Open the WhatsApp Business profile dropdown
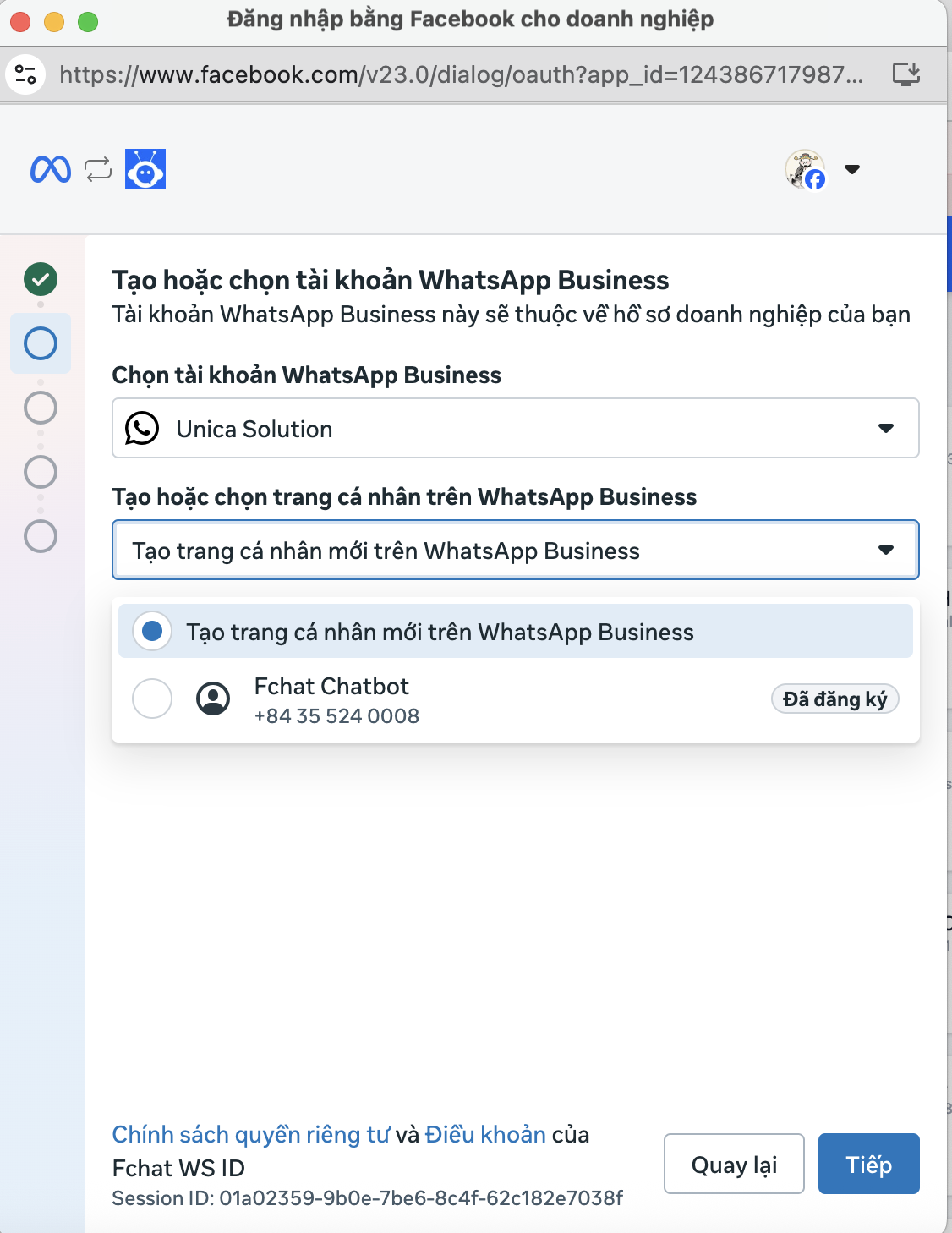The width and height of the screenshot is (952, 1233). point(516,550)
